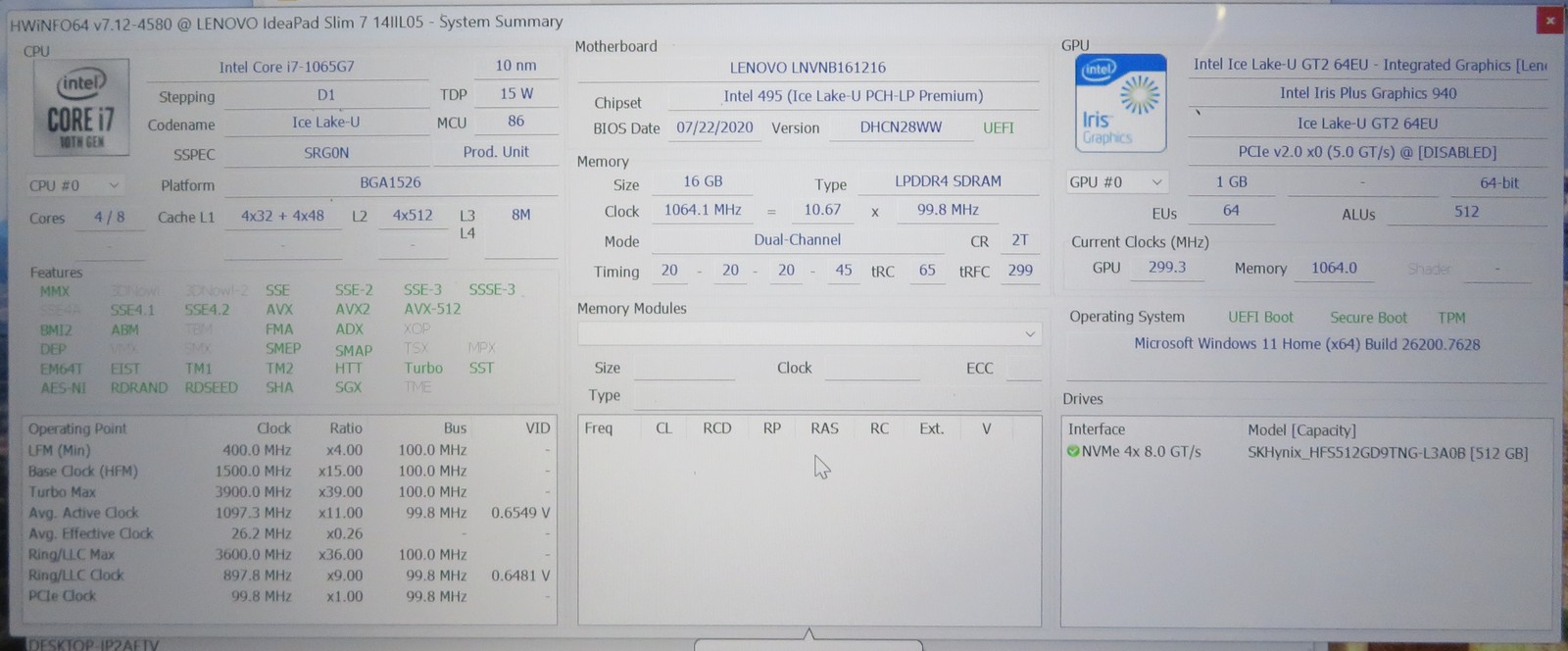
Task: Close the System Summary window
Action: [1549, 21]
